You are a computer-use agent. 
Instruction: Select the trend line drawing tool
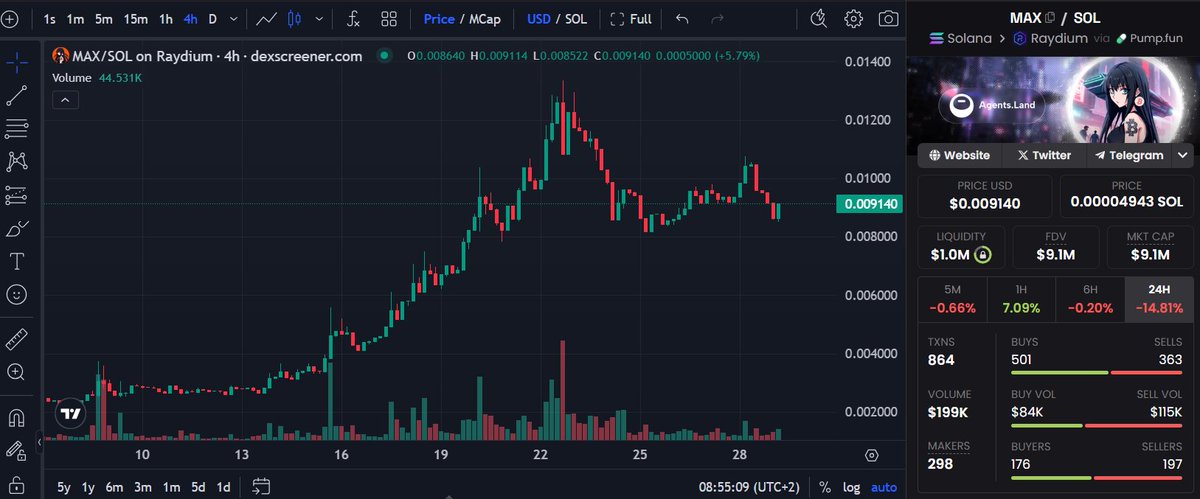coord(17,95)
